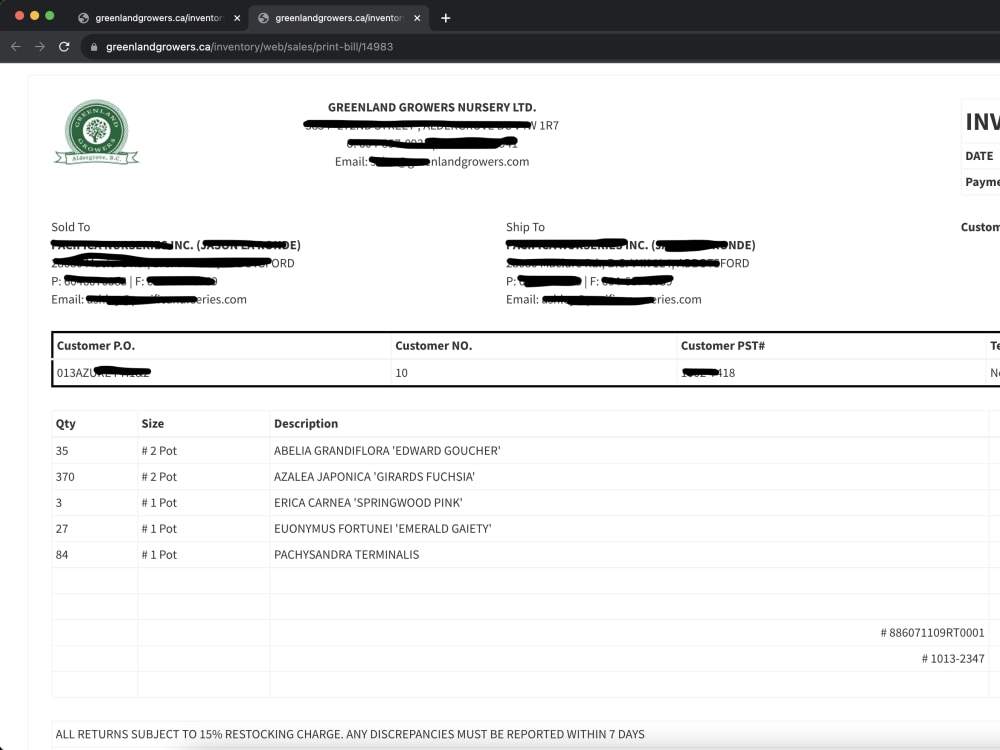Screen dimensions: 1000x750
Task: Click # 1 Pot size in Pachysandra row
Action: click(159, 555)
